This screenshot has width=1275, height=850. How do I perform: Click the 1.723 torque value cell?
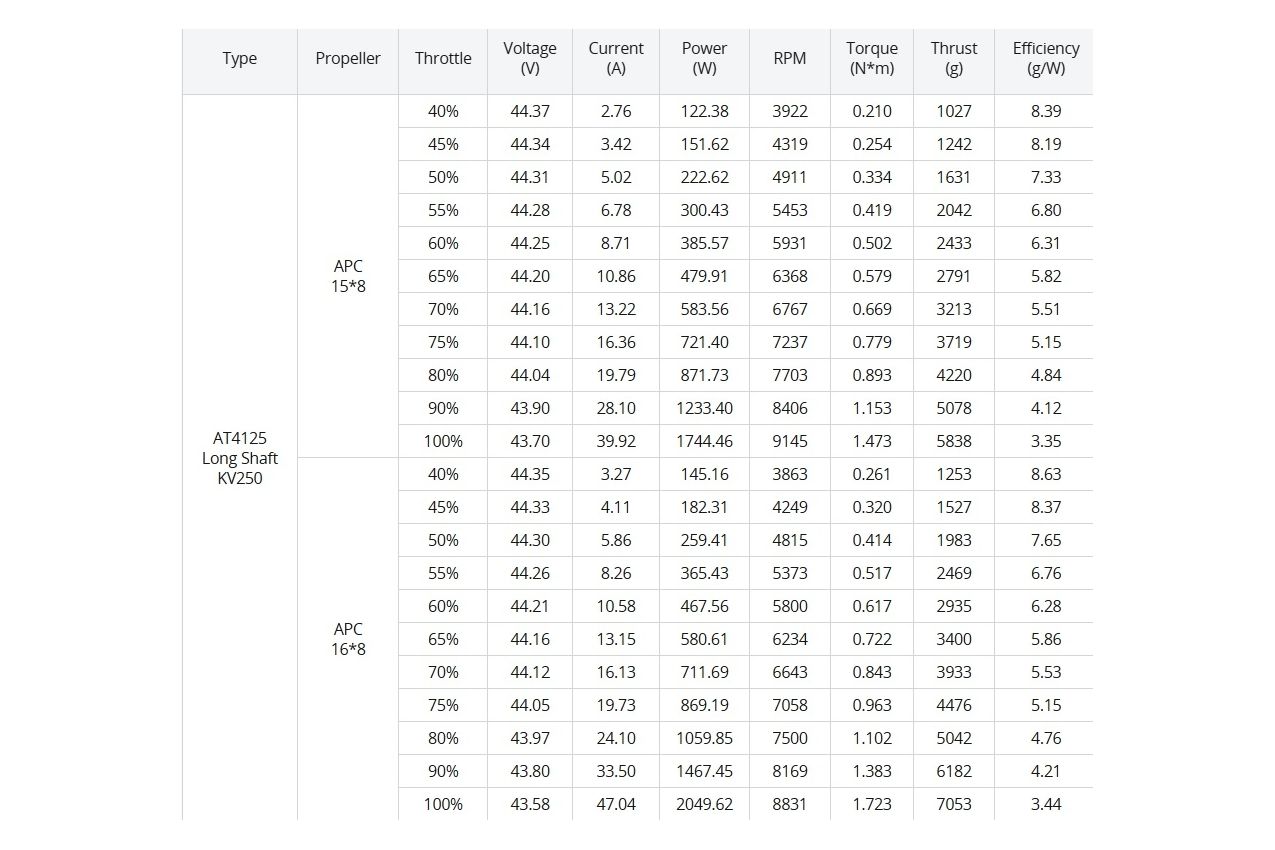[872, 804]
